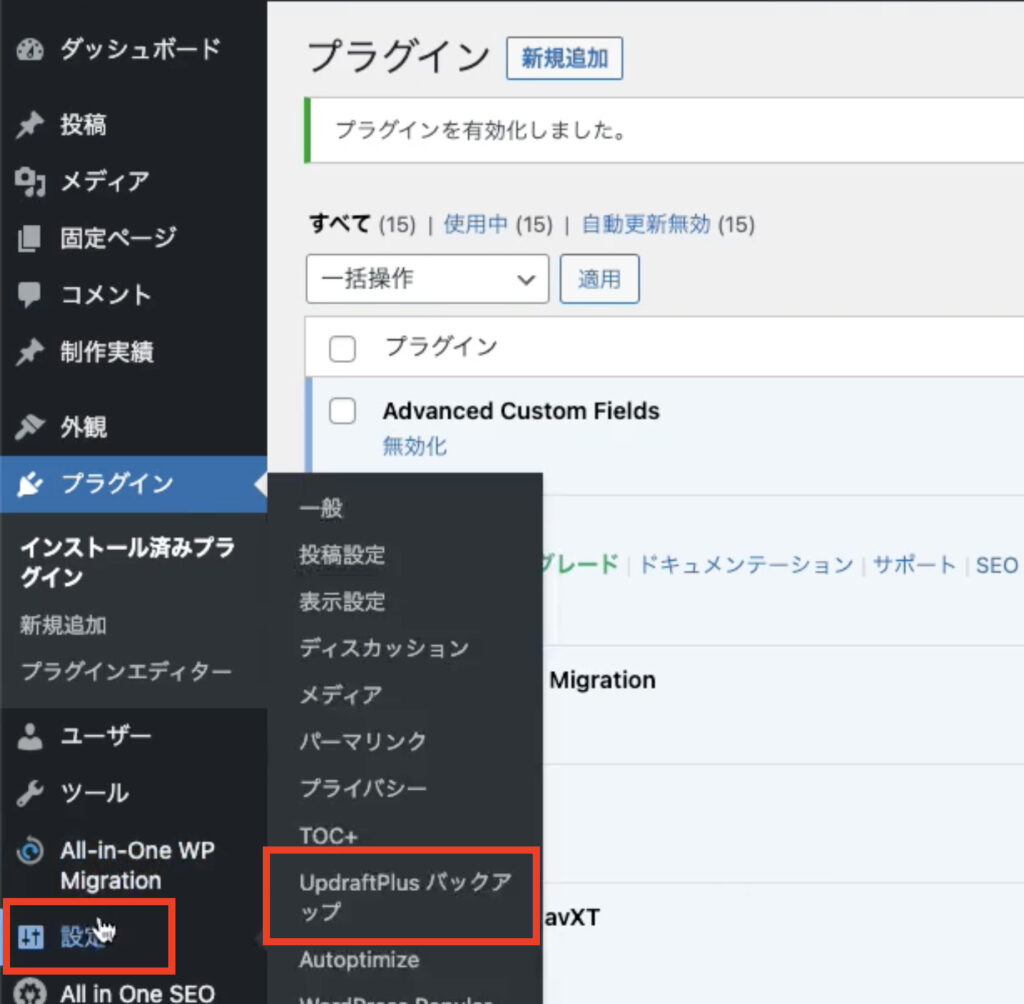Click the 固定ページ pages icon
The height and width of the screenshot is (1004, 1024).
click(31, 239)
